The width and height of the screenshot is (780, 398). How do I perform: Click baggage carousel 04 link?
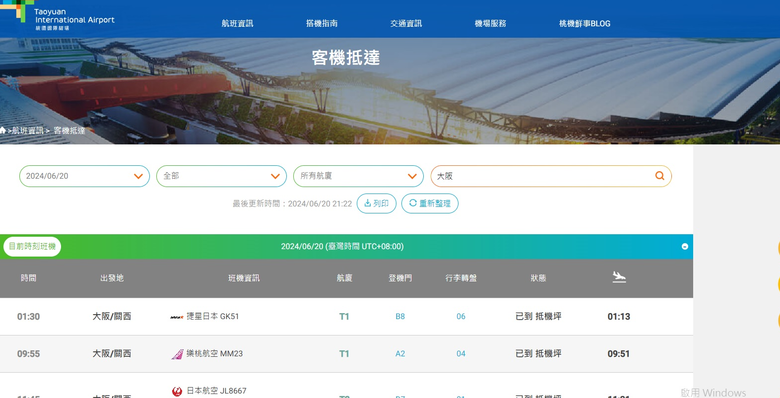(461, 354)
